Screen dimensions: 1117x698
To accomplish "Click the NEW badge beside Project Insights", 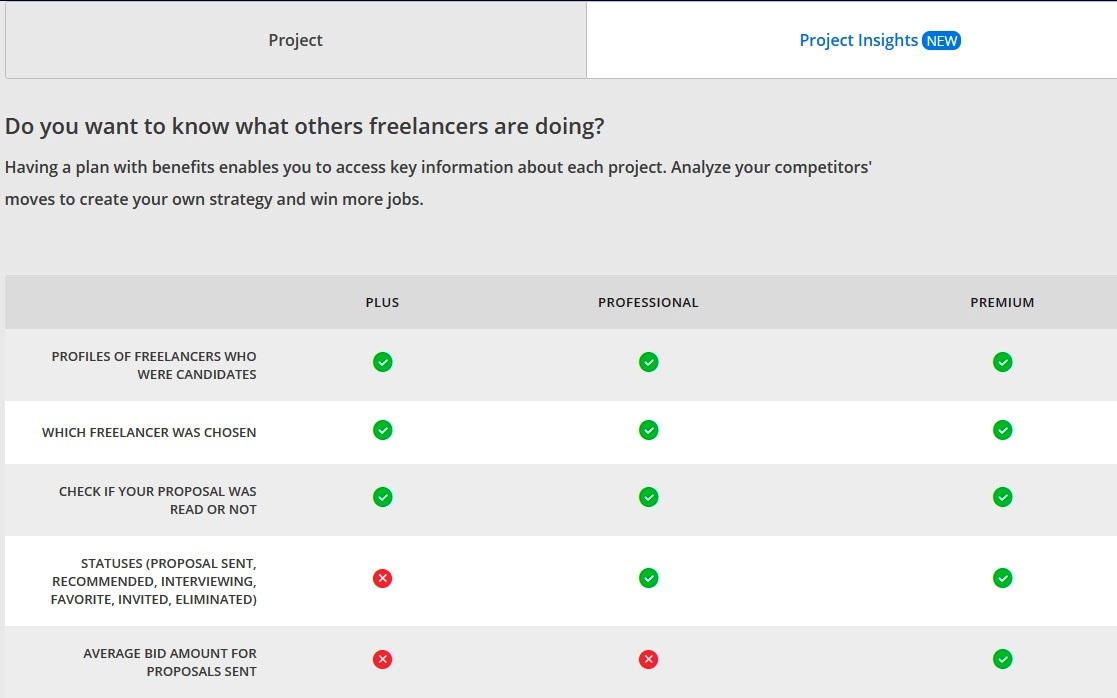I will click(941, 41).
